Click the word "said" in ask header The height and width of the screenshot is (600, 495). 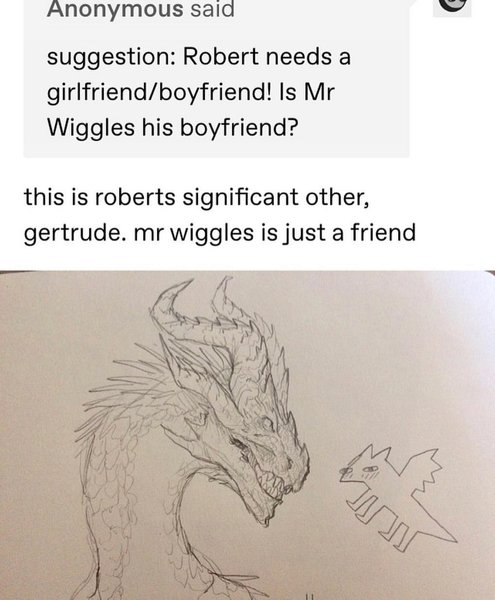point(212,8)
